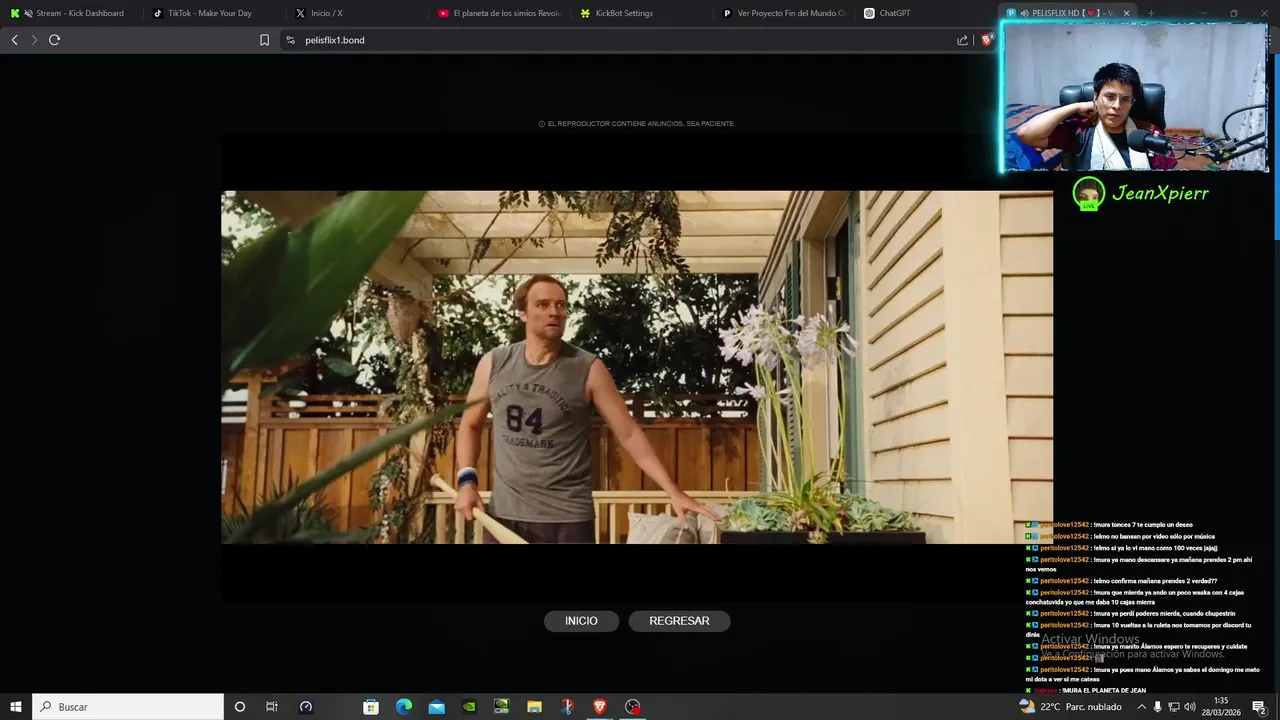Open the NVIDIA app on taskbar
Viewport: 1280px width, 720px height.
point(469,707)
